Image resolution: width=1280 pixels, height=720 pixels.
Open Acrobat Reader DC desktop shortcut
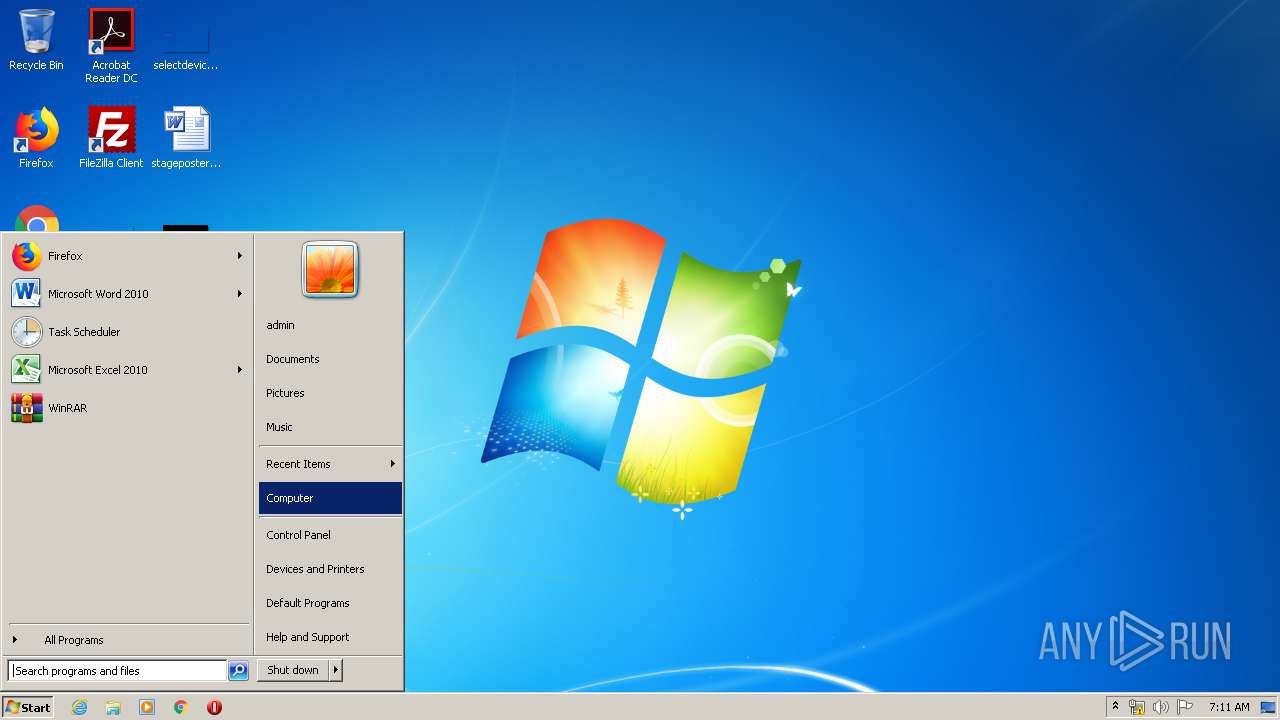[x=111, y=46]
